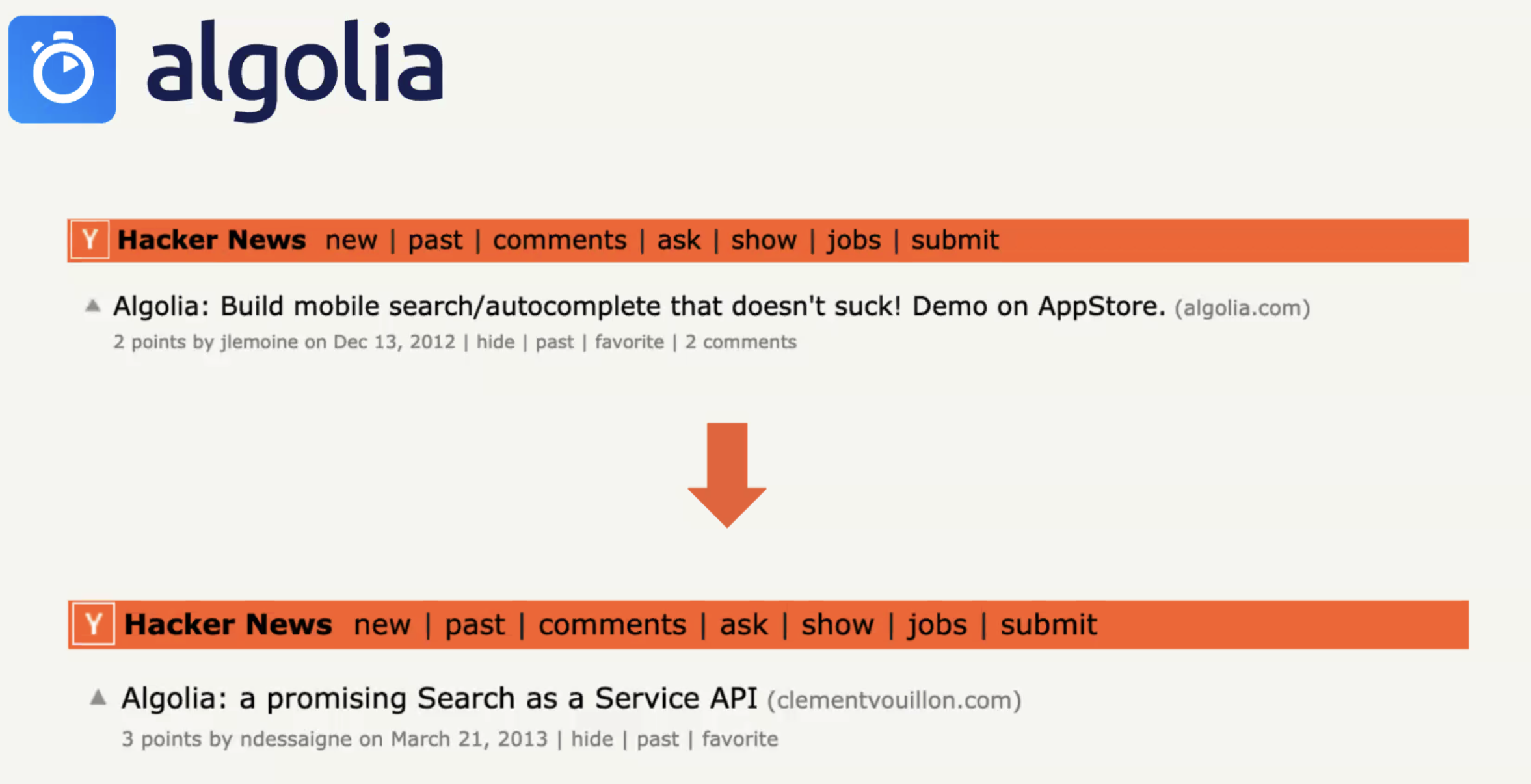The image size is (1531, 784).
Task: Click "hide" under the algolia.com story
Action: pos(495,342)
